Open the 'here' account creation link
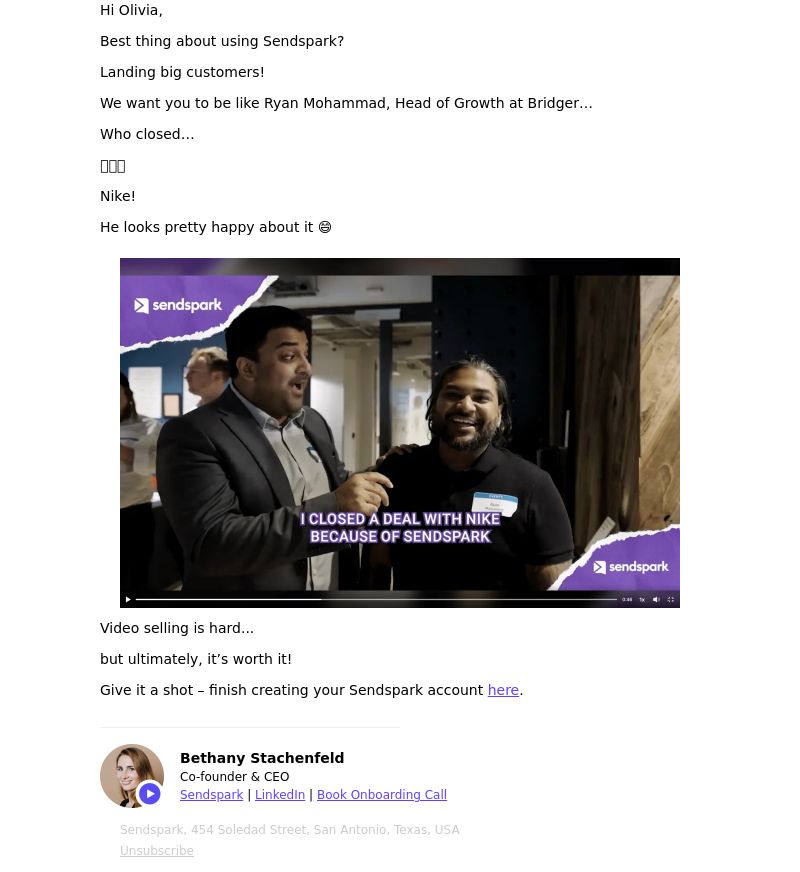 coord(503,690)
